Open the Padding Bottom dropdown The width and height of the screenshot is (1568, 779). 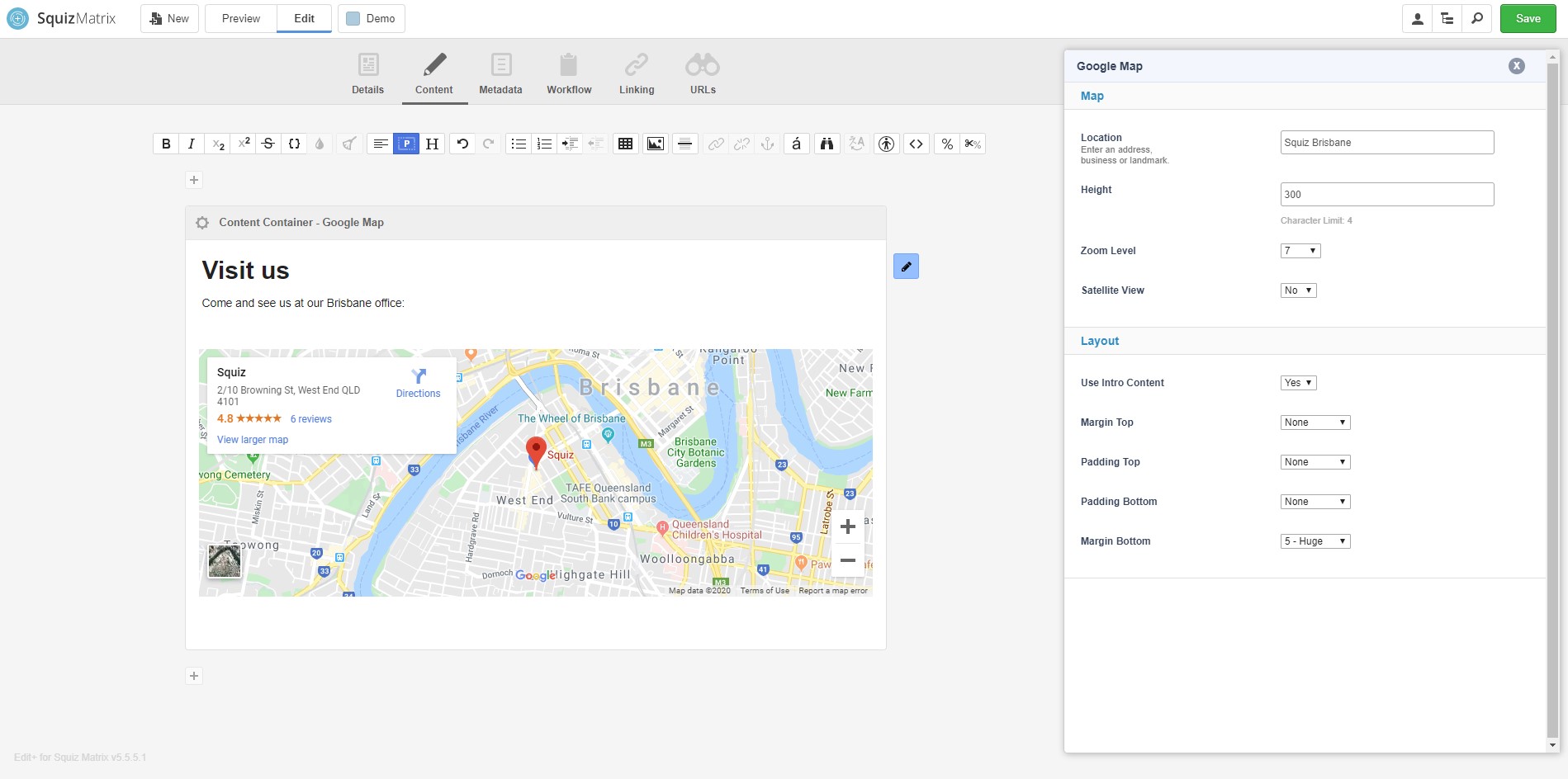pos(1315,502)
